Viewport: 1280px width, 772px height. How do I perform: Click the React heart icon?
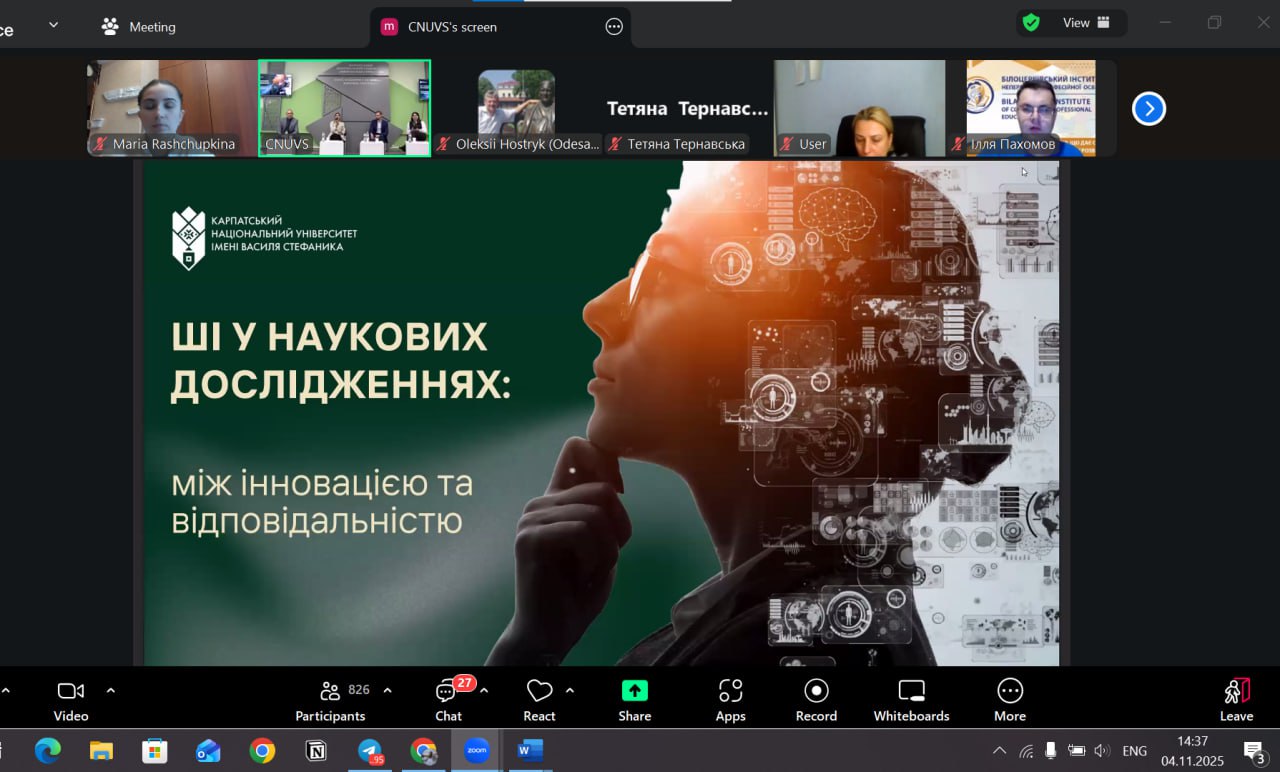[539, 699]
